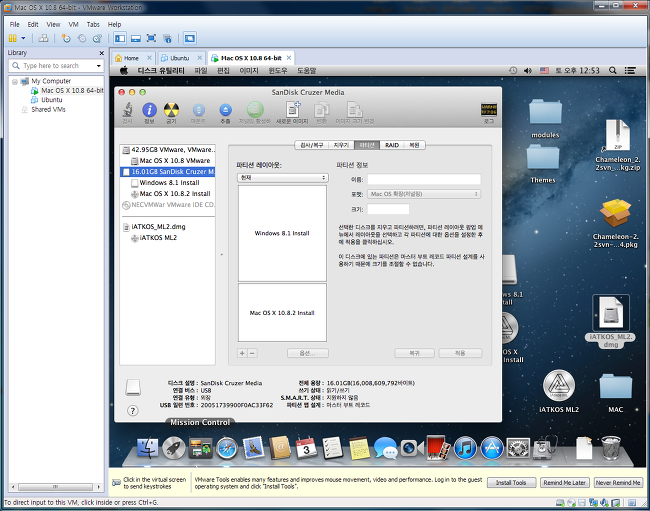This screenshot has width=650, height=511.
Task: Open the partition layout dropdown
Action: point(283,177)
